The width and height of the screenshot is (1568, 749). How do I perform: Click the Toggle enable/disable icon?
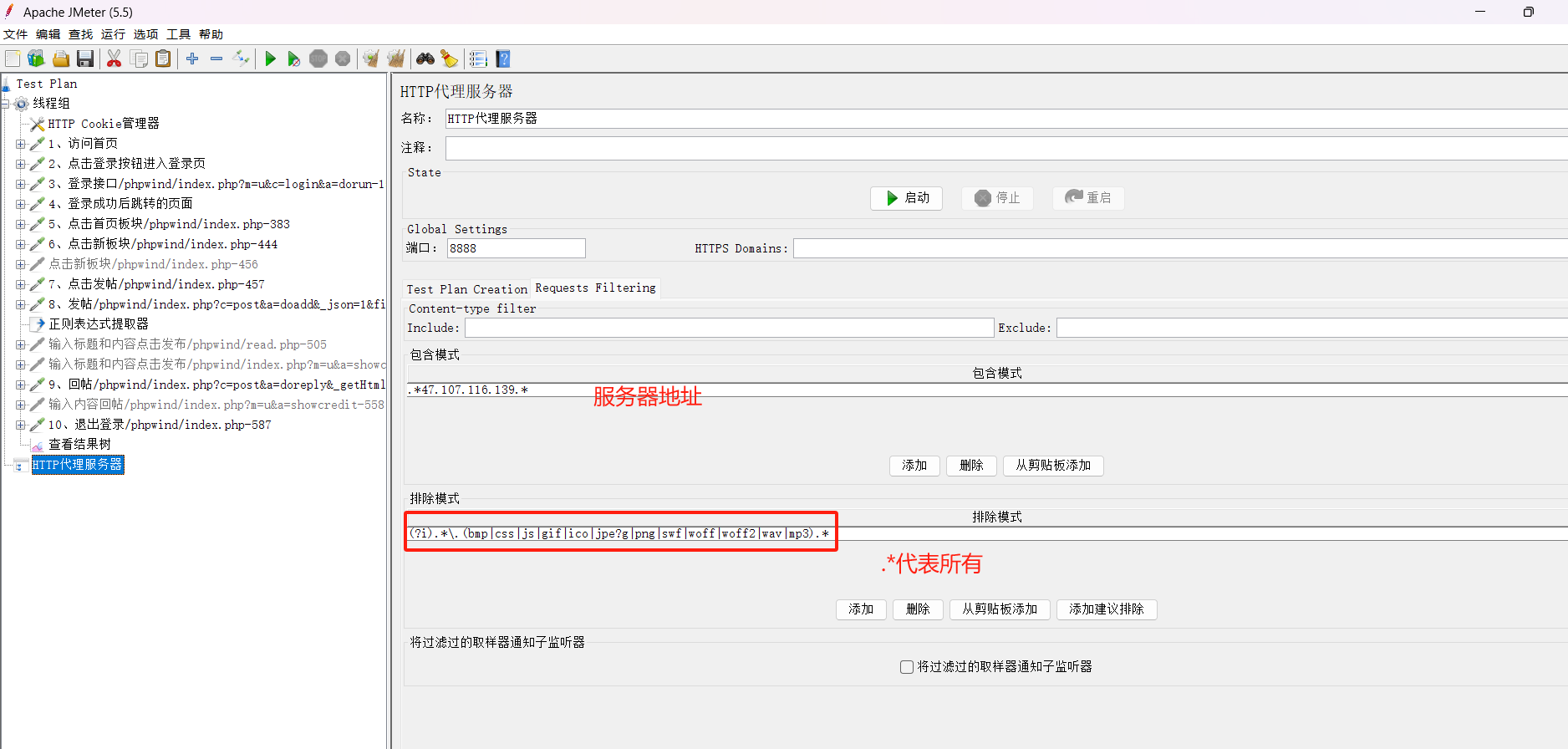(x=242, y=59)
